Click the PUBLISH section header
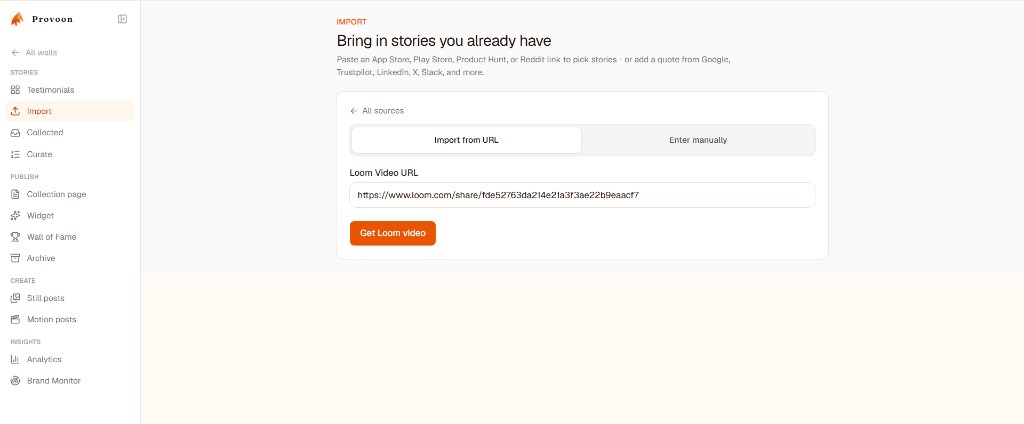Viewport: 1024px width, 424px height. [24, 176]
